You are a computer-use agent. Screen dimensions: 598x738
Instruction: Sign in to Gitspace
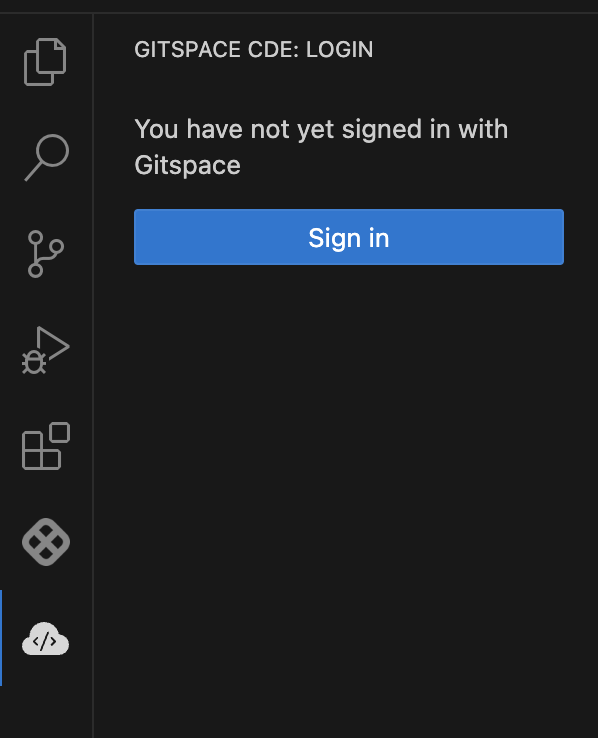[349, 237]
